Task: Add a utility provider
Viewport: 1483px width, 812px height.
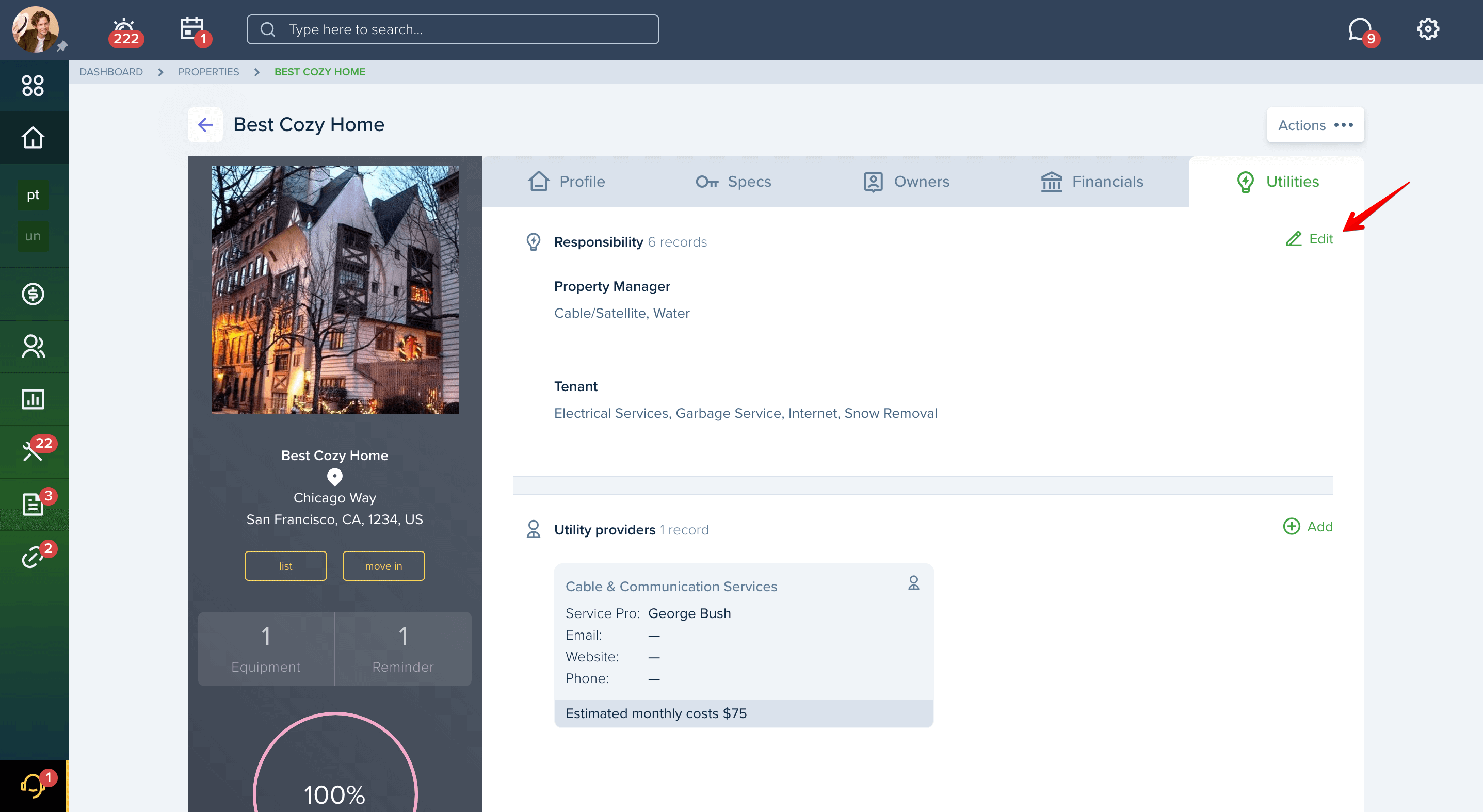Action: 1308,527
